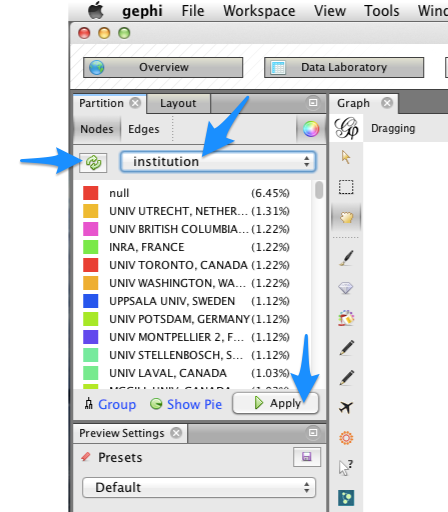Click the Group link
This screenshot has height=512, width=448.
pos(117,404)
